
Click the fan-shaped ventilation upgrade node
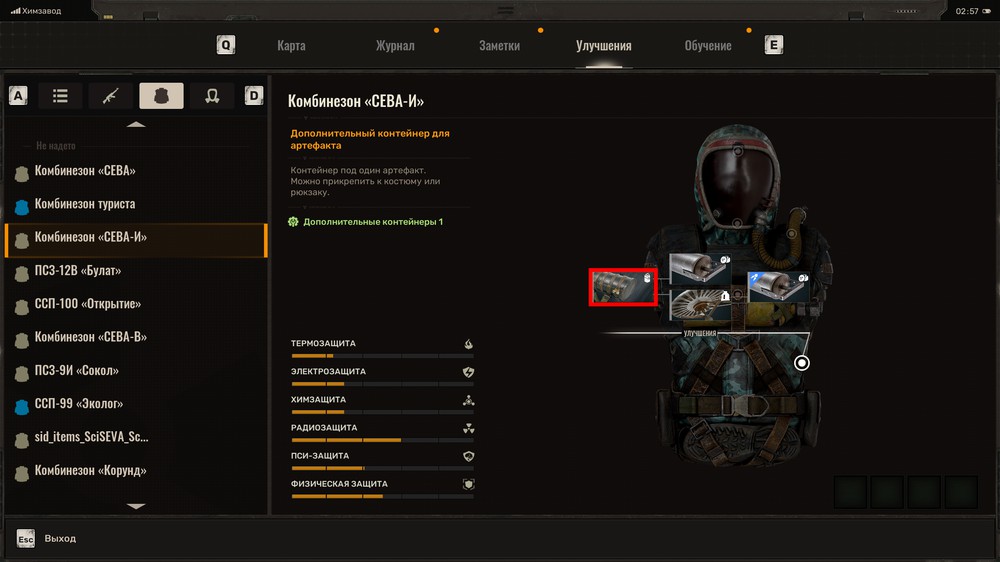(x=699, y=302)
